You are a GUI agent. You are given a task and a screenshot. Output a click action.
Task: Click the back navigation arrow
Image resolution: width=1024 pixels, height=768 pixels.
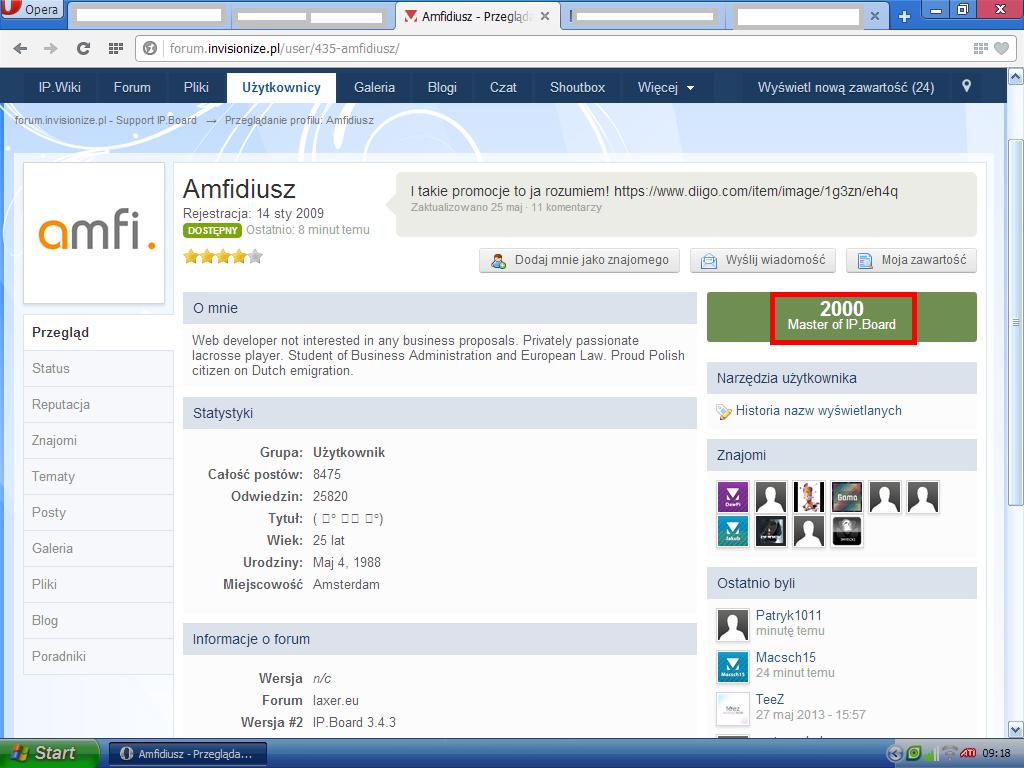click(20, 47)
